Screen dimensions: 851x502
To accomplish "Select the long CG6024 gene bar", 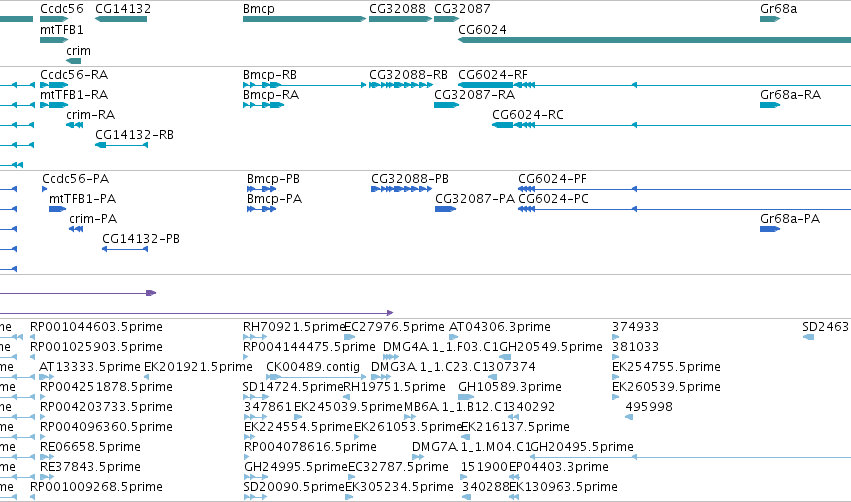I will point(655,40).
